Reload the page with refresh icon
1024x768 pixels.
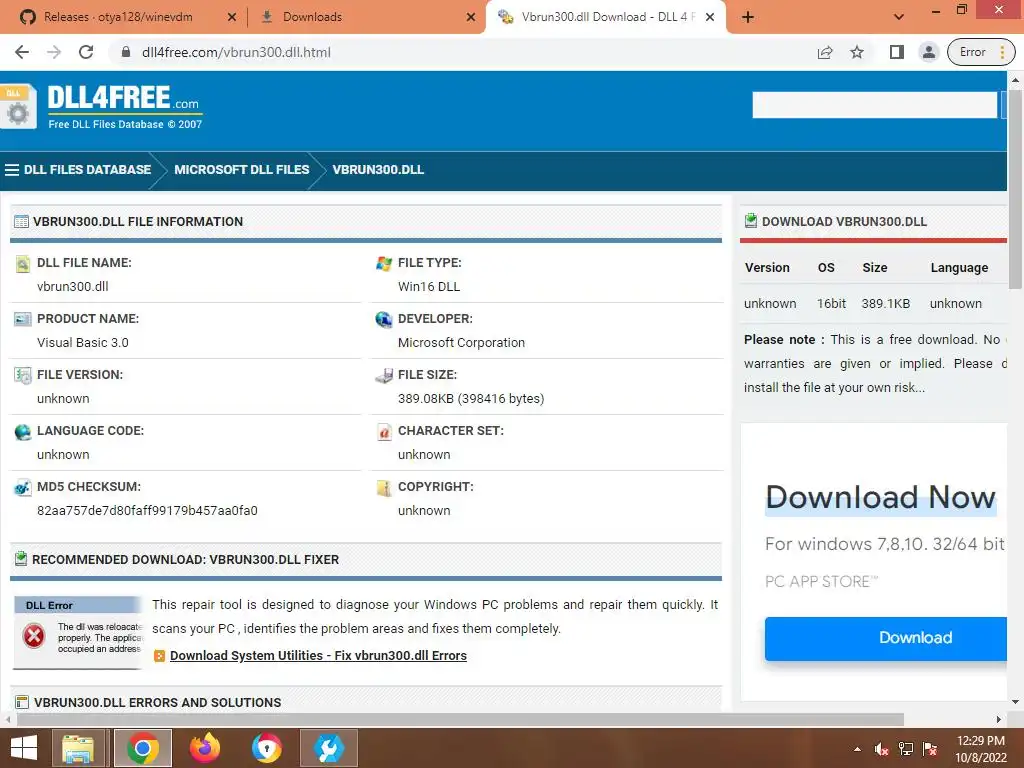pos(86,52)
